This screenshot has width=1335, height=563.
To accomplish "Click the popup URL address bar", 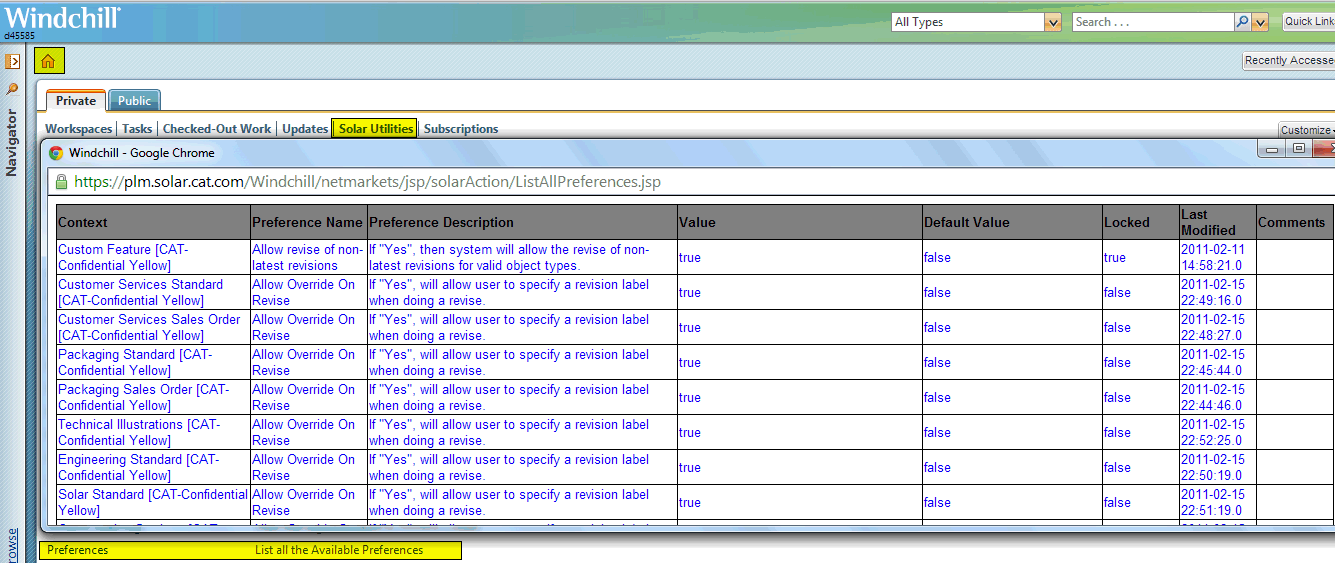I will point(690,182).
